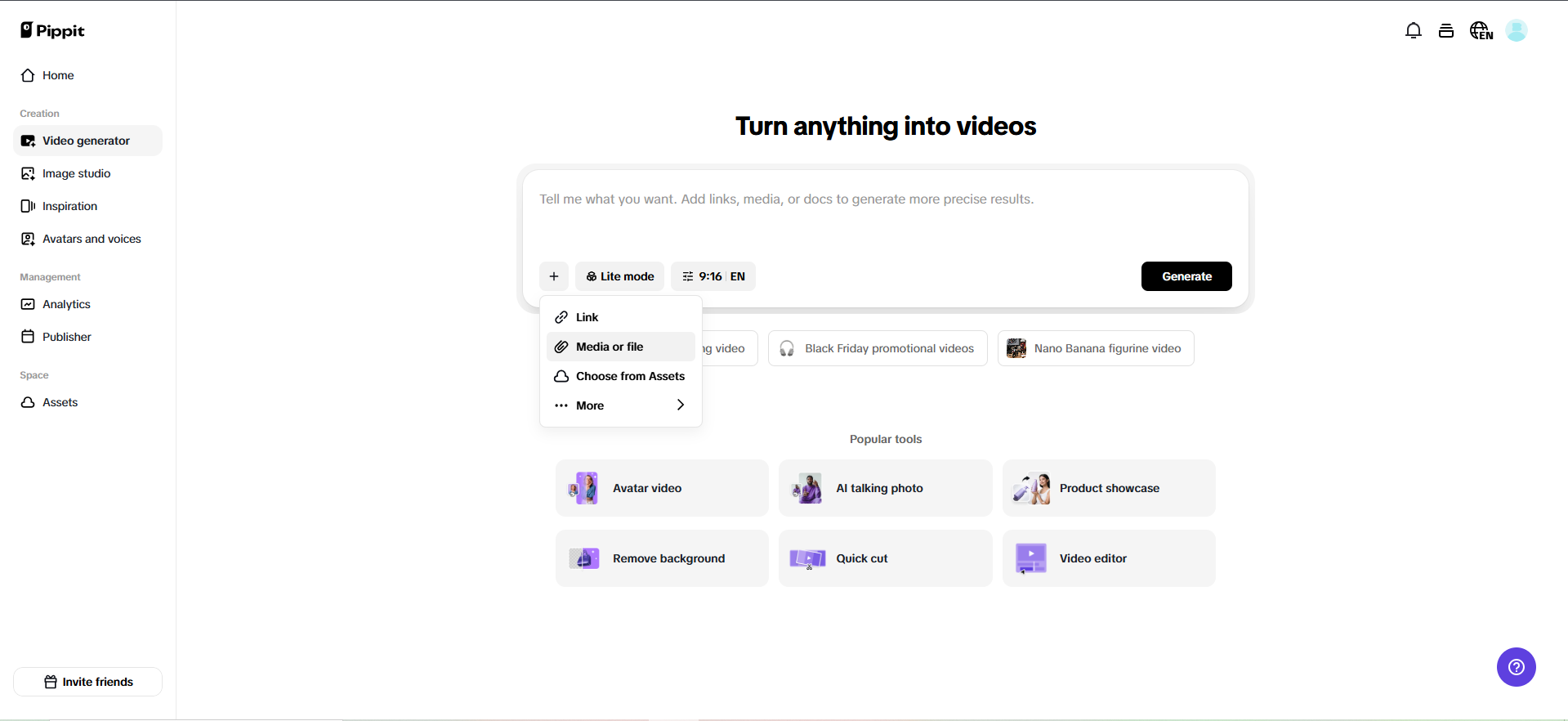Click the Video editor thumbnail icon
This screenshot has width=1568, height=721.
[1031, 558]
